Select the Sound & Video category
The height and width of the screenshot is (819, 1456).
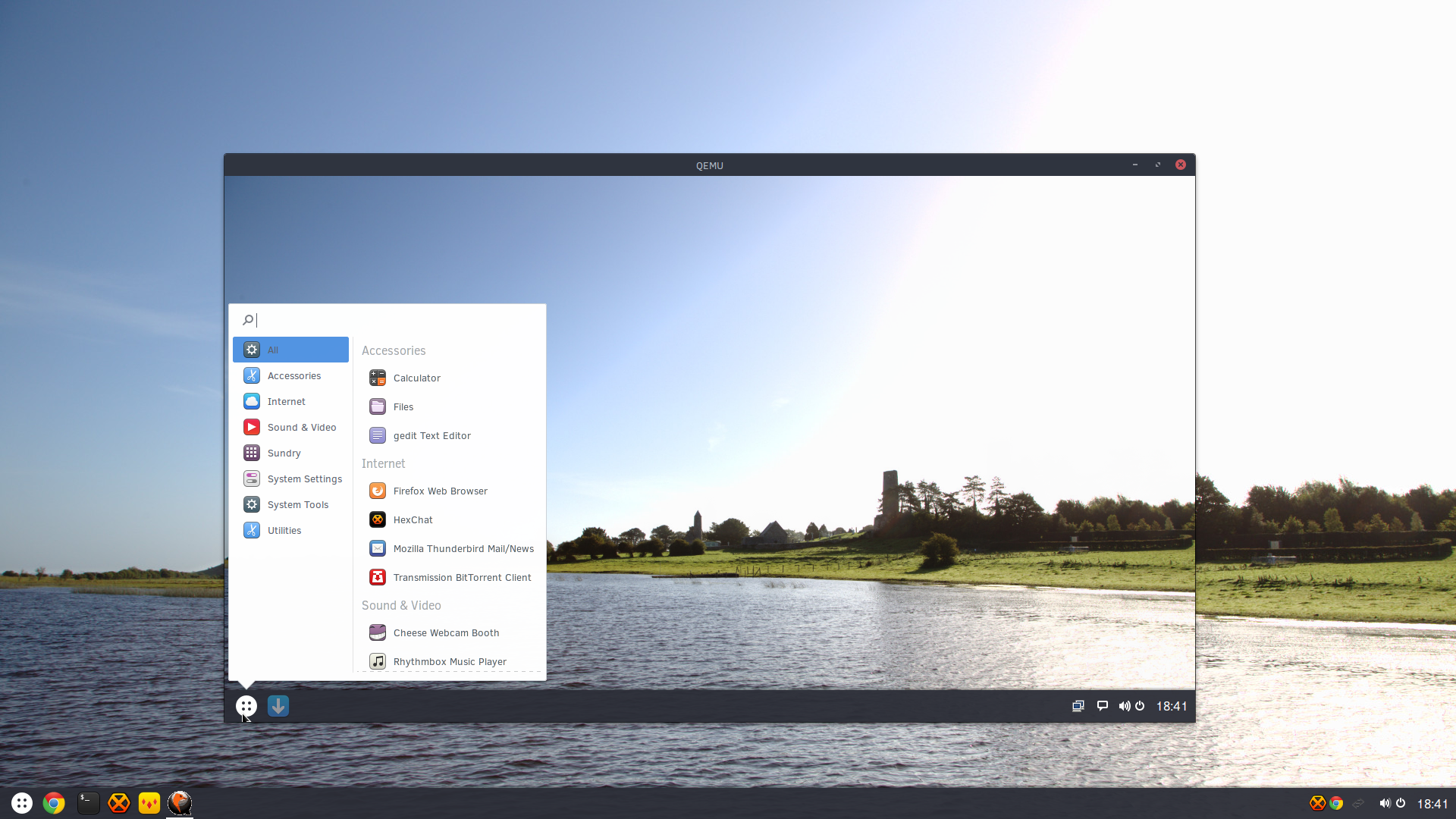(290, 427)
